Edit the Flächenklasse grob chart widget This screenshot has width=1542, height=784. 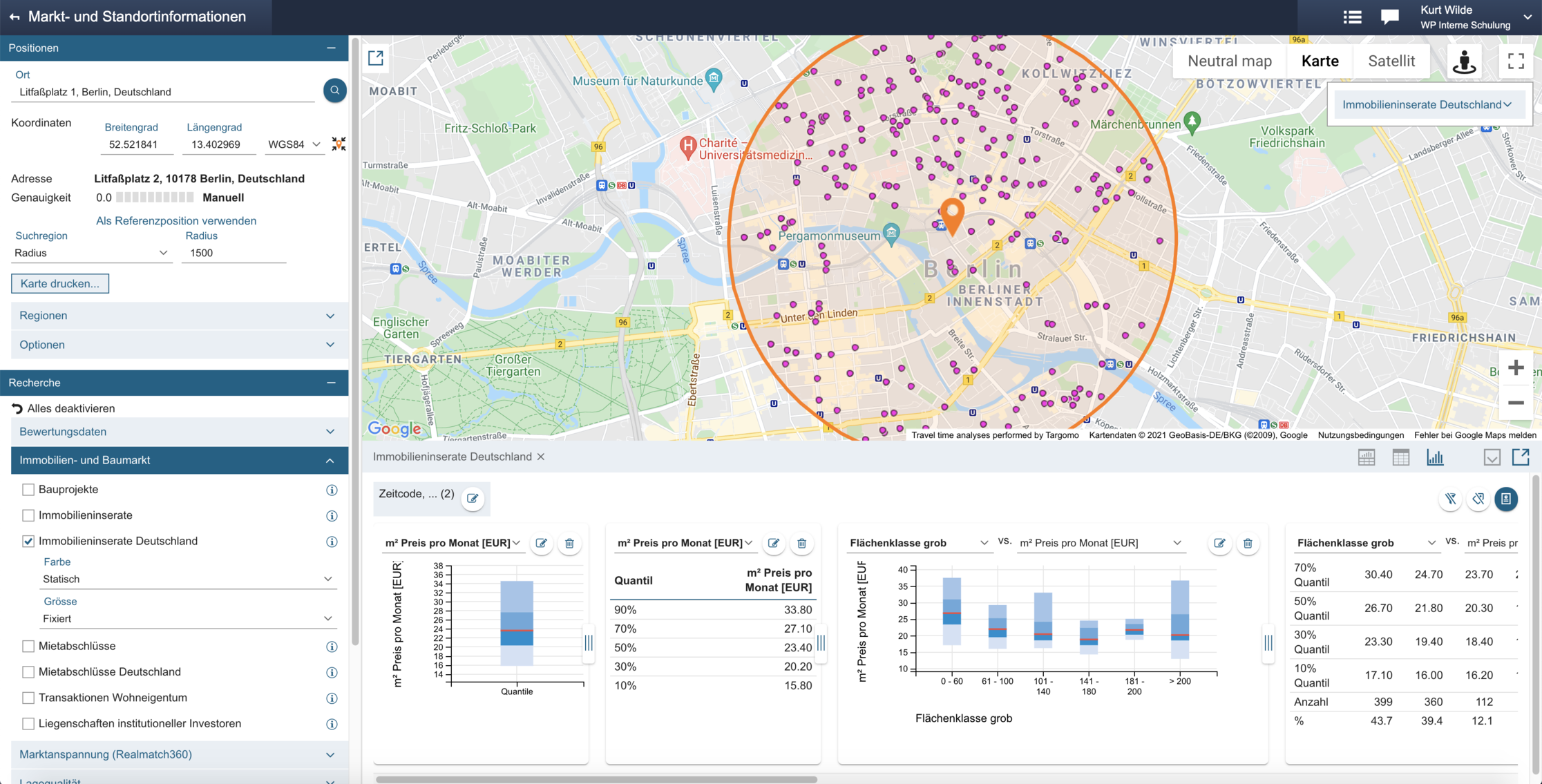(1219, 544)
